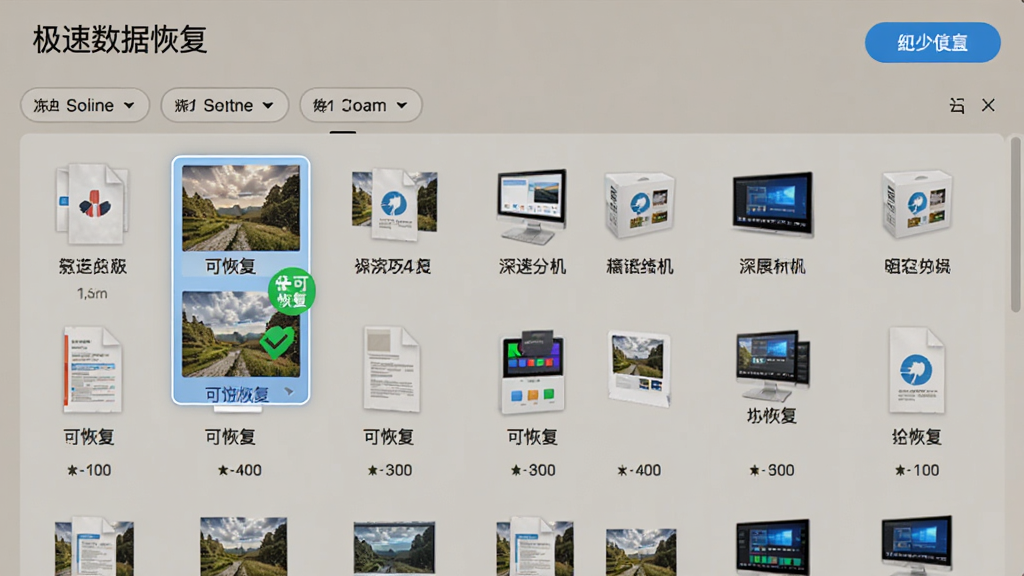Select the top landscape thumbnail in highlighted card
The width and height of the screenshot is (1024, 576).
[x=241, y=208]
